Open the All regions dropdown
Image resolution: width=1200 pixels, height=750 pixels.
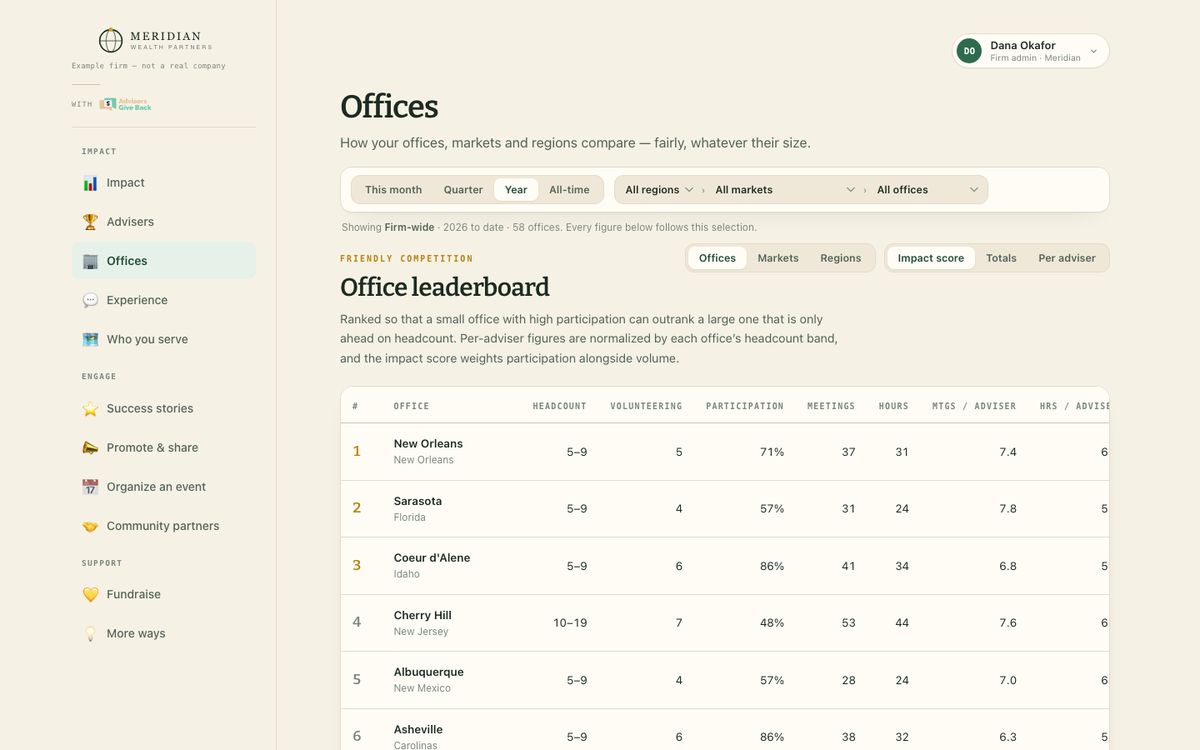(659, 190)
